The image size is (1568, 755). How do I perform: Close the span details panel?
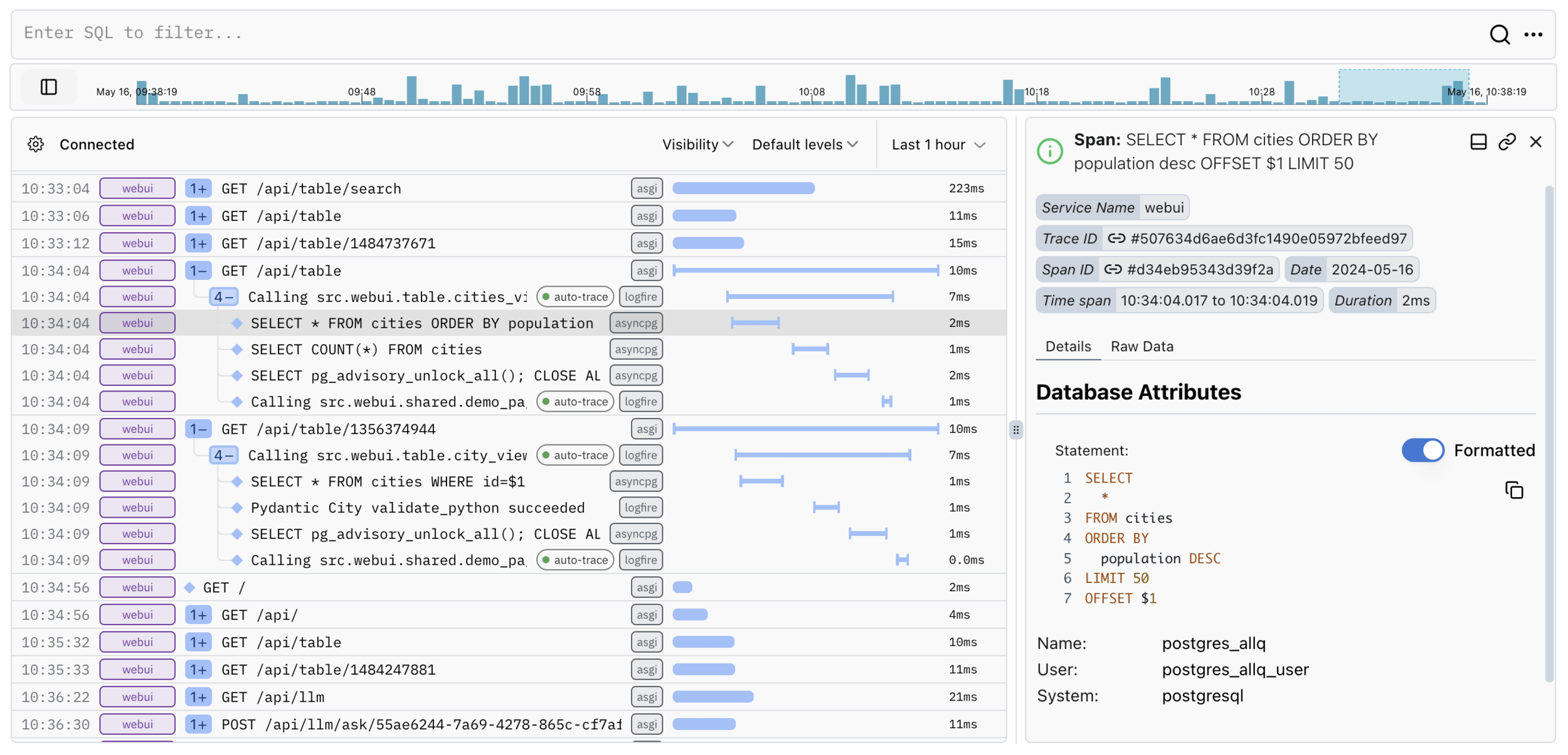click(x=1535, y=142)
